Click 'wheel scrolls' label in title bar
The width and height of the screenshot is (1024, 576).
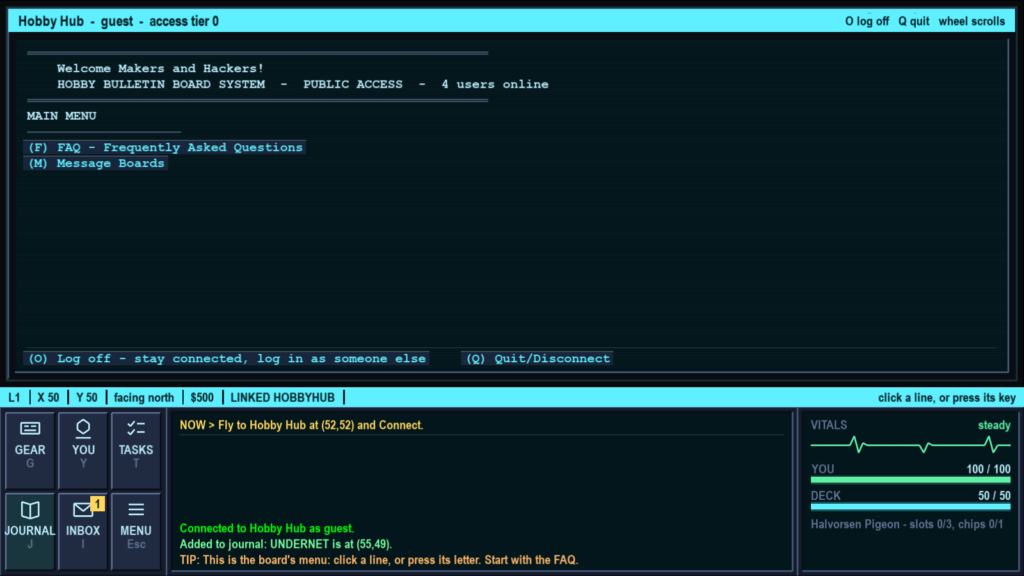pos(972,22)
